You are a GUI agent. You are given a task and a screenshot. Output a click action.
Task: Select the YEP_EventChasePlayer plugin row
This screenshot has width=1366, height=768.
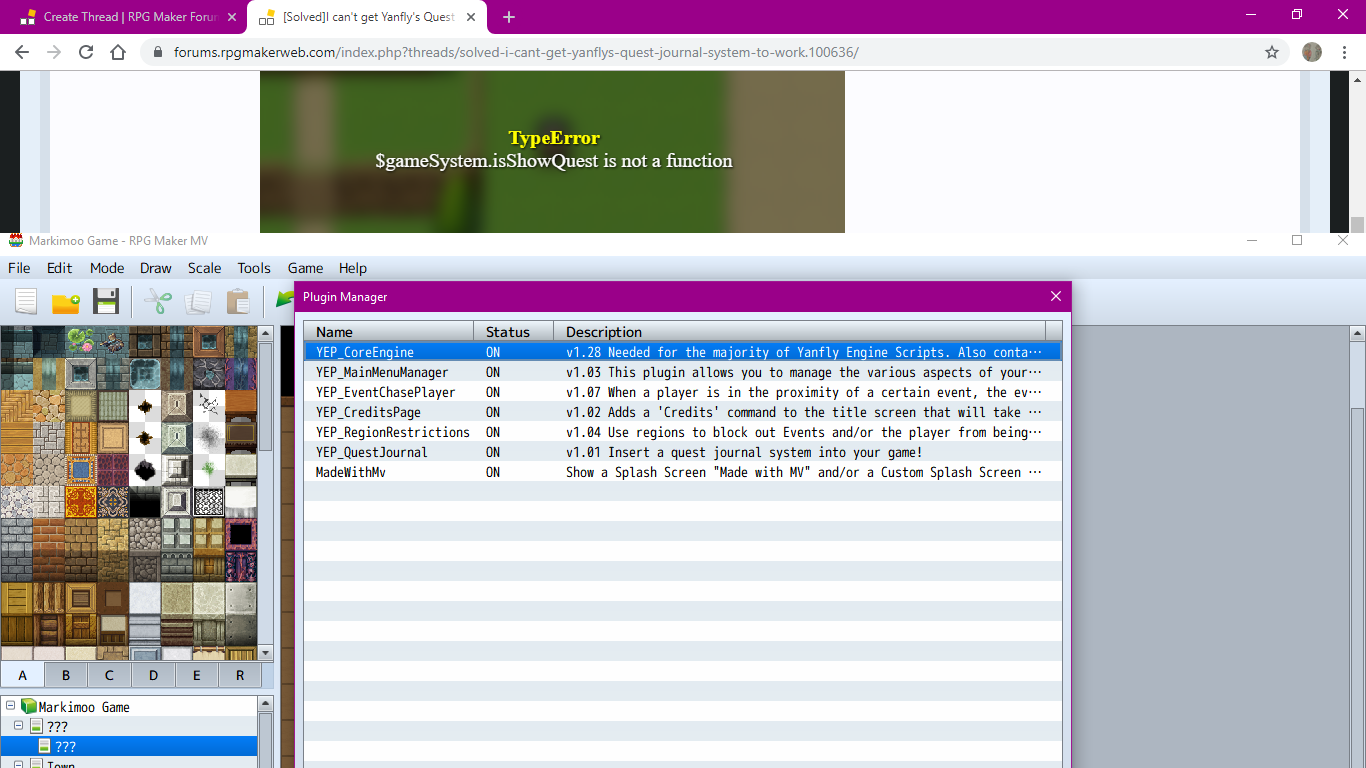[682, 392]
